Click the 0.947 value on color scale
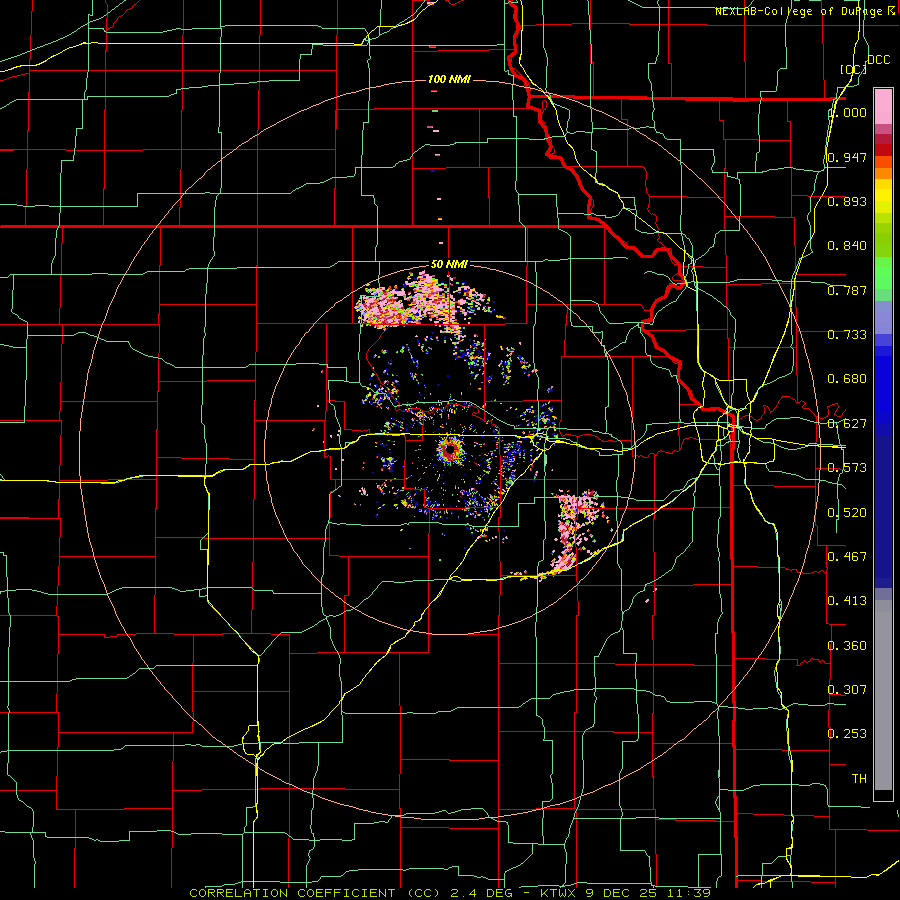The width and height of the screenshot is (900, 900). 847,157
